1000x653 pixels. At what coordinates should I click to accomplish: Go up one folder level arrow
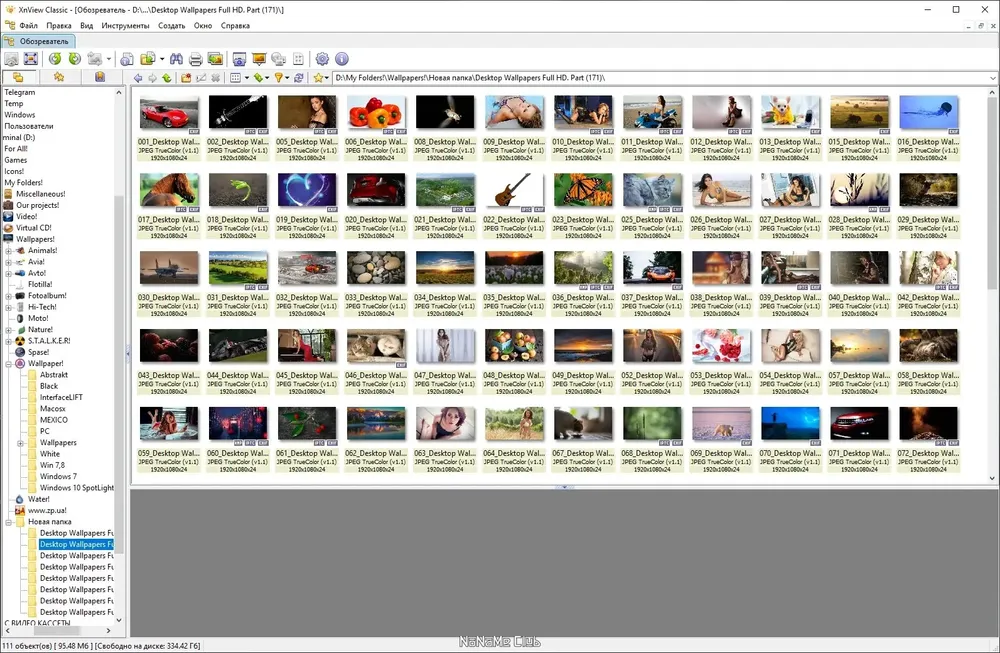tap(166, 78)
